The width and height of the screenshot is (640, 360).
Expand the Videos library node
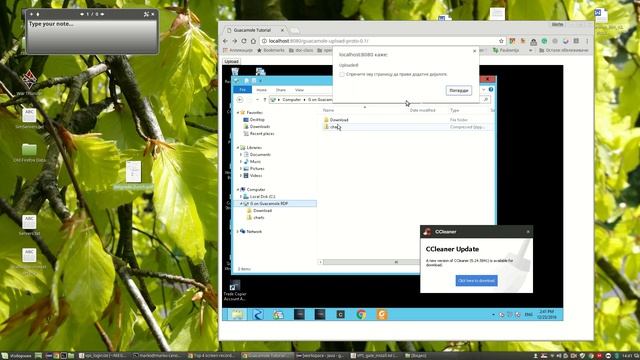point(241,176)
